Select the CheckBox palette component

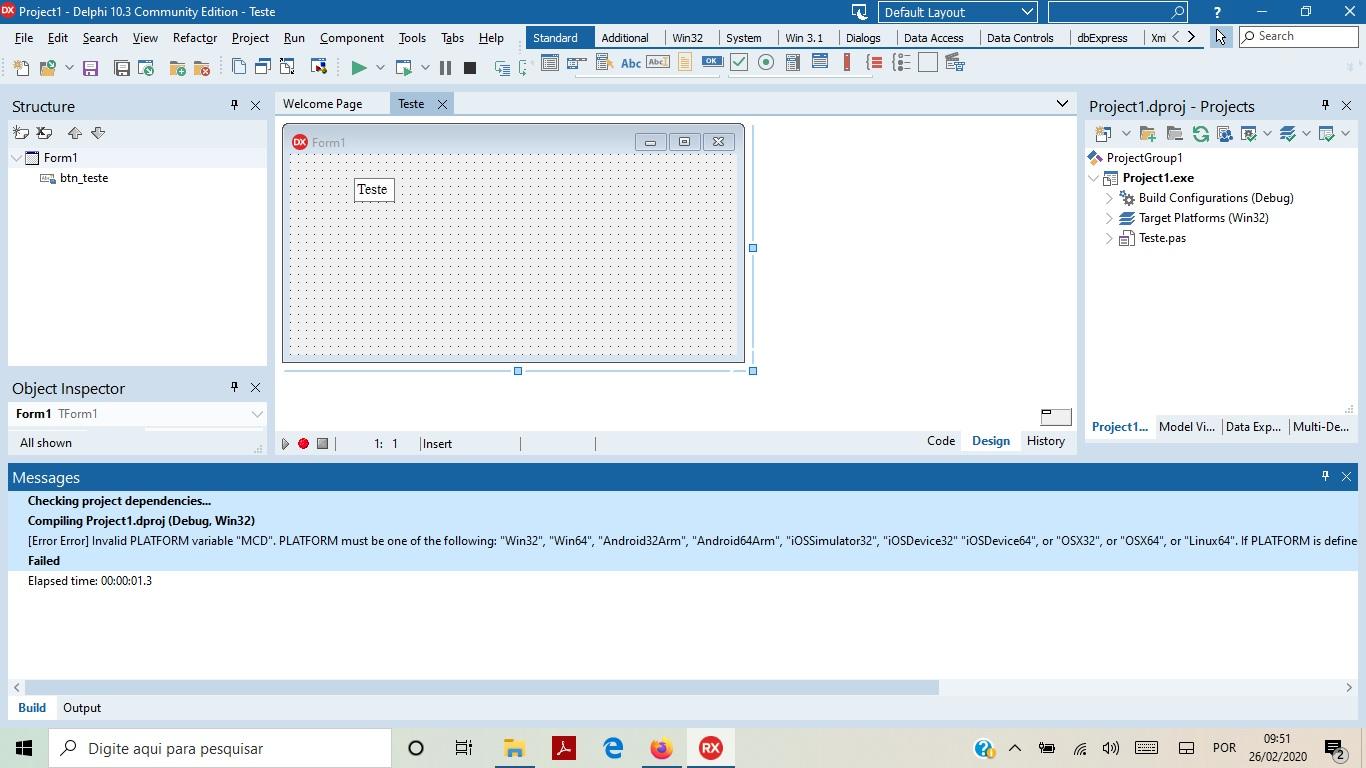click(x=739, y=63)
